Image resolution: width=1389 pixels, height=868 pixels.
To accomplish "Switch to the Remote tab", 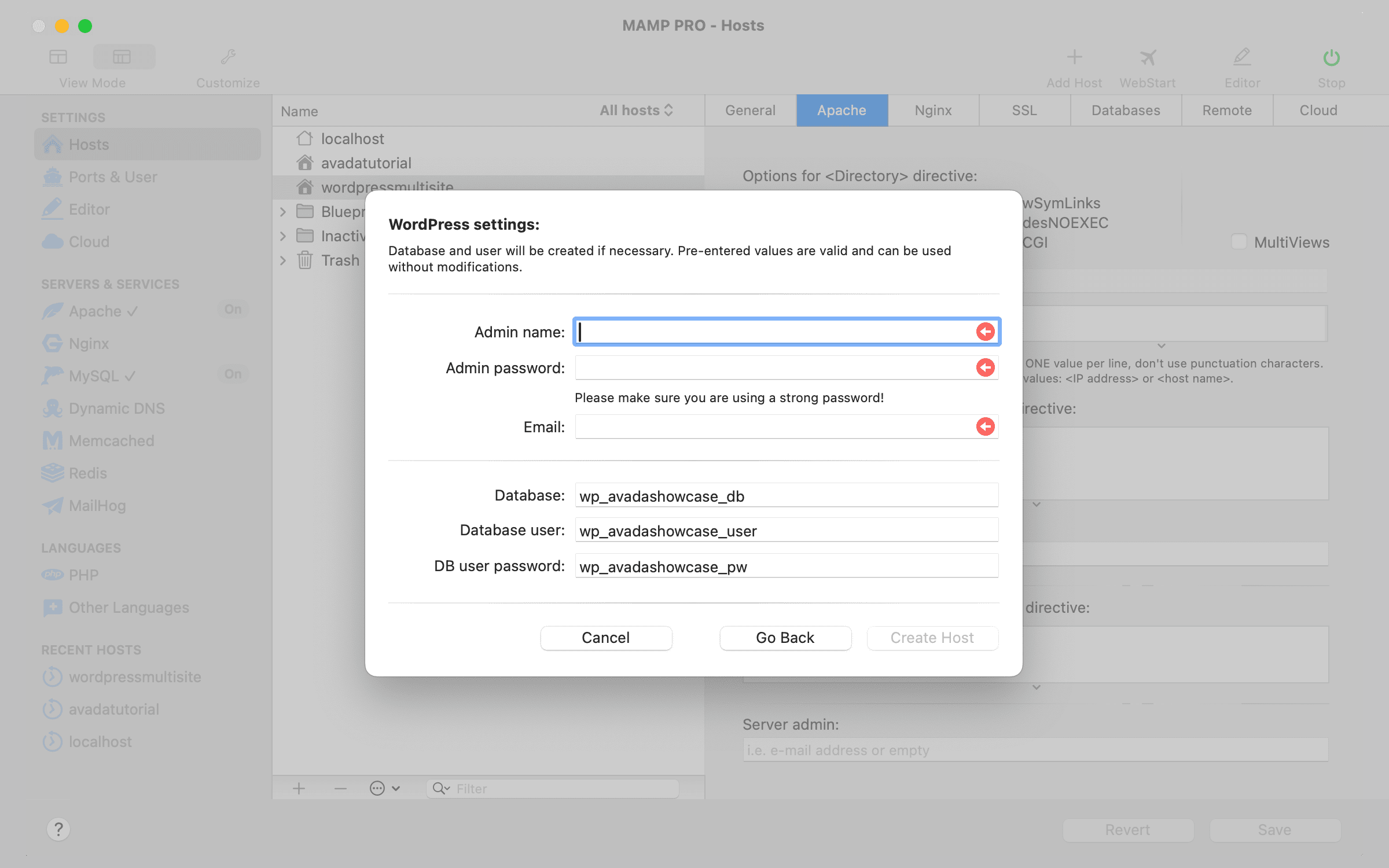I will 1227,111.
